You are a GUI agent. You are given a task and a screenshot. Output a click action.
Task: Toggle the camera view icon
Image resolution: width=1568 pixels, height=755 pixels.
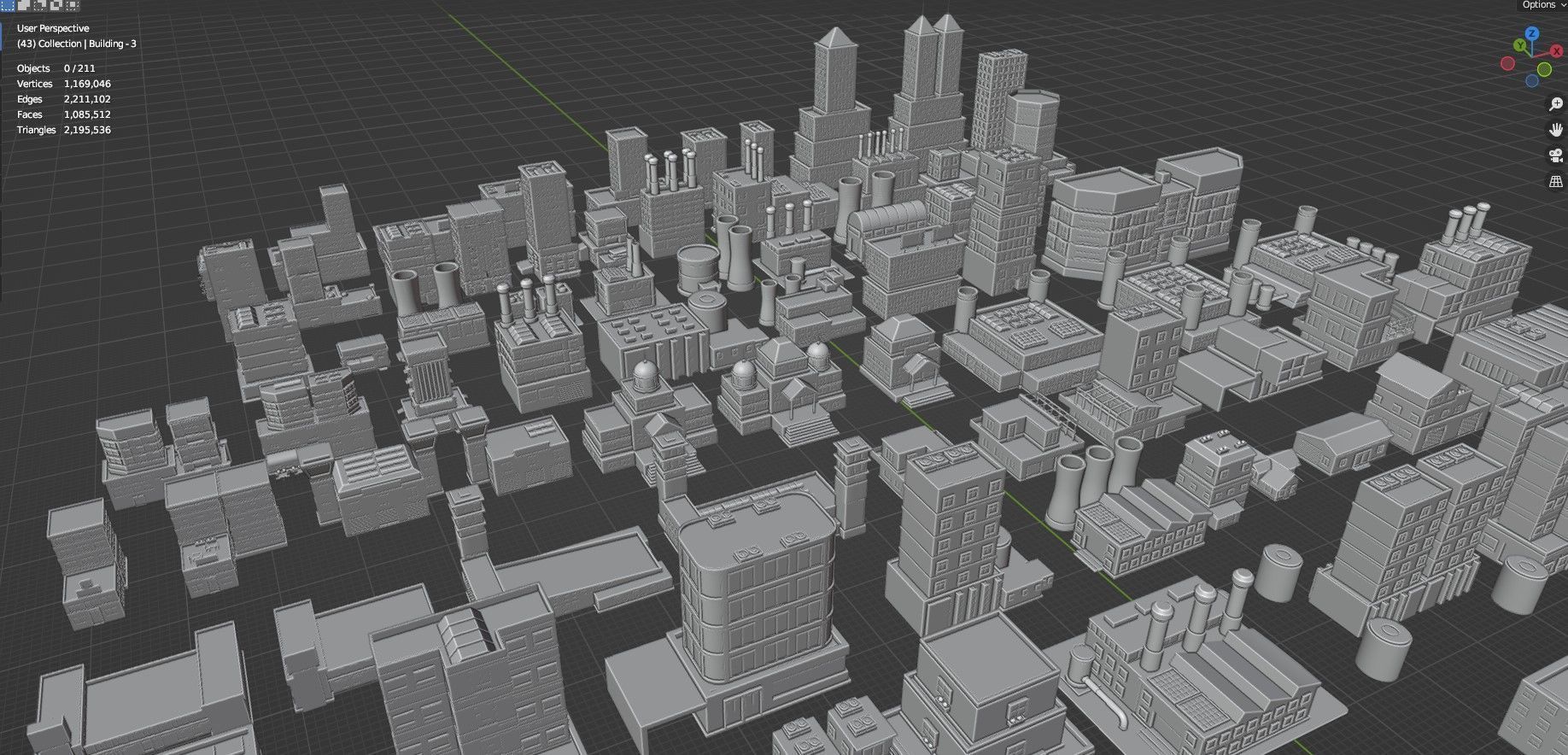tap(1556, 155)
